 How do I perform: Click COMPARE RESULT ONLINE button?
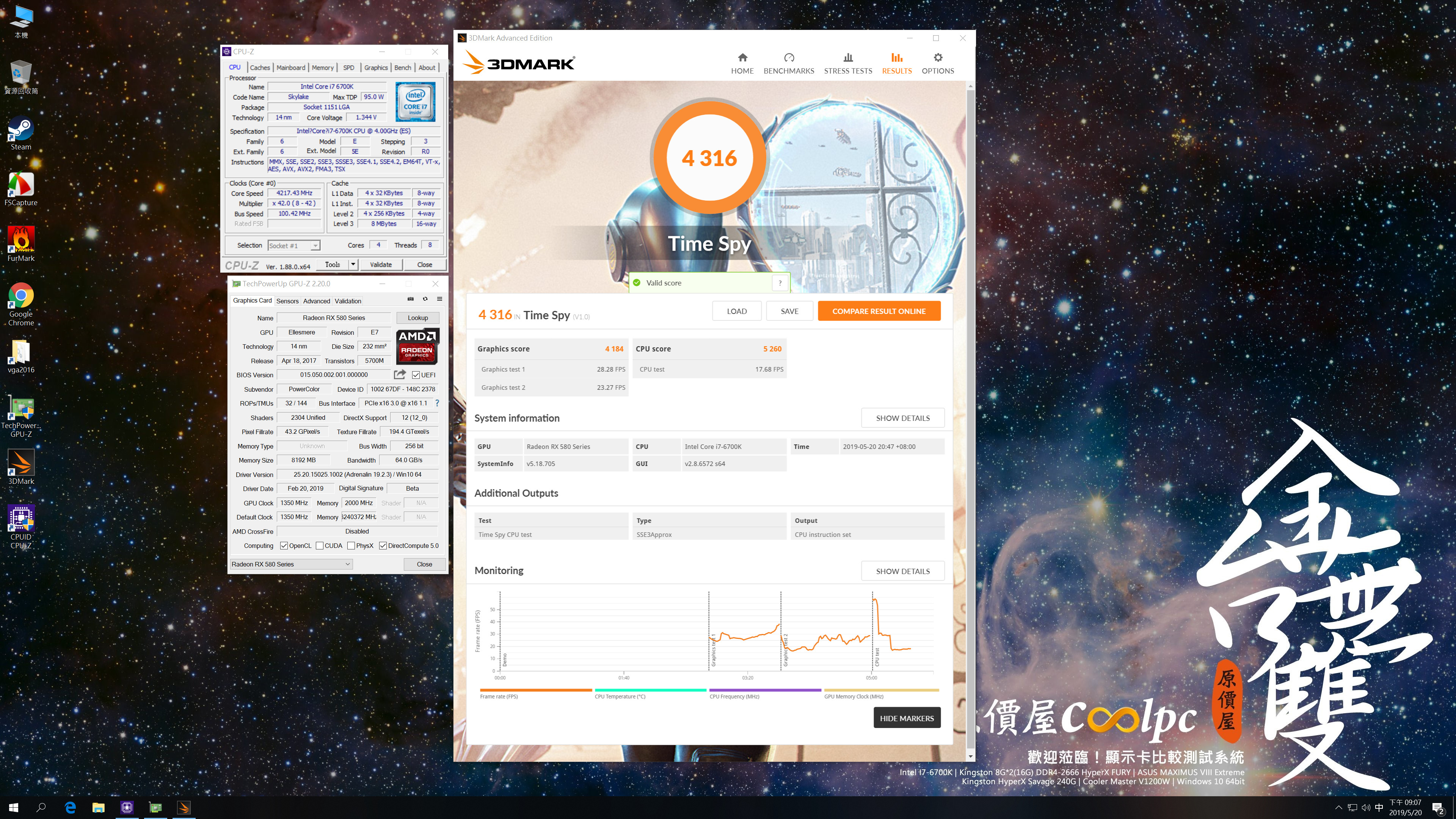pyautogui.click(x=879, y=311)
